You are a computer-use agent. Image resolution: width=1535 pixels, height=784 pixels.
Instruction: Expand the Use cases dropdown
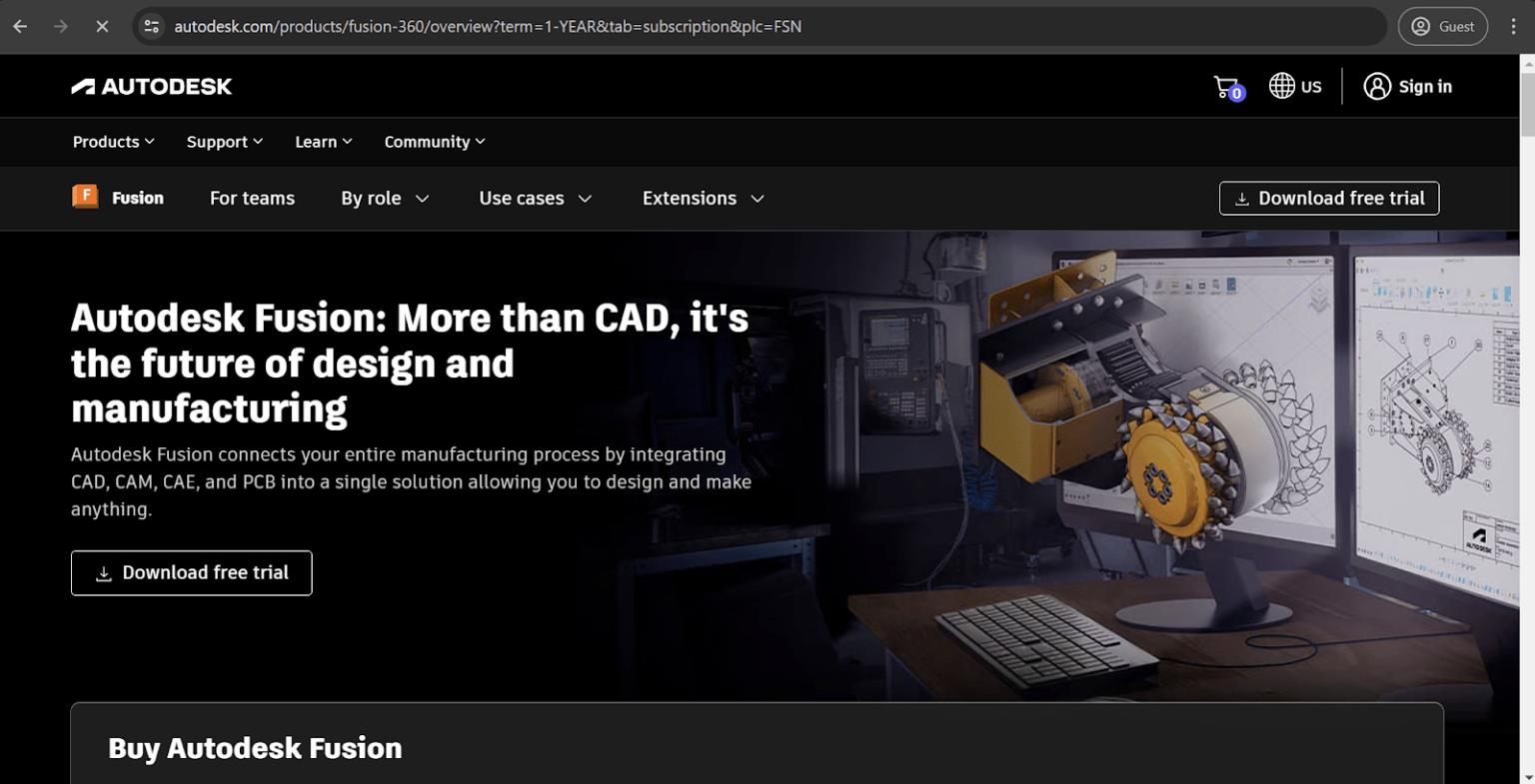click(536, 198)
